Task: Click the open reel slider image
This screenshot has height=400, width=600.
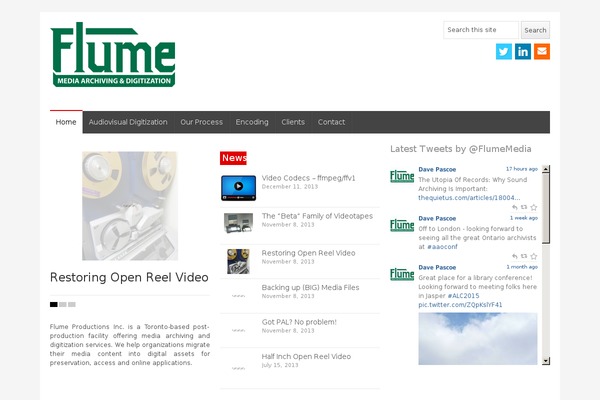Action: pos(130,206)
